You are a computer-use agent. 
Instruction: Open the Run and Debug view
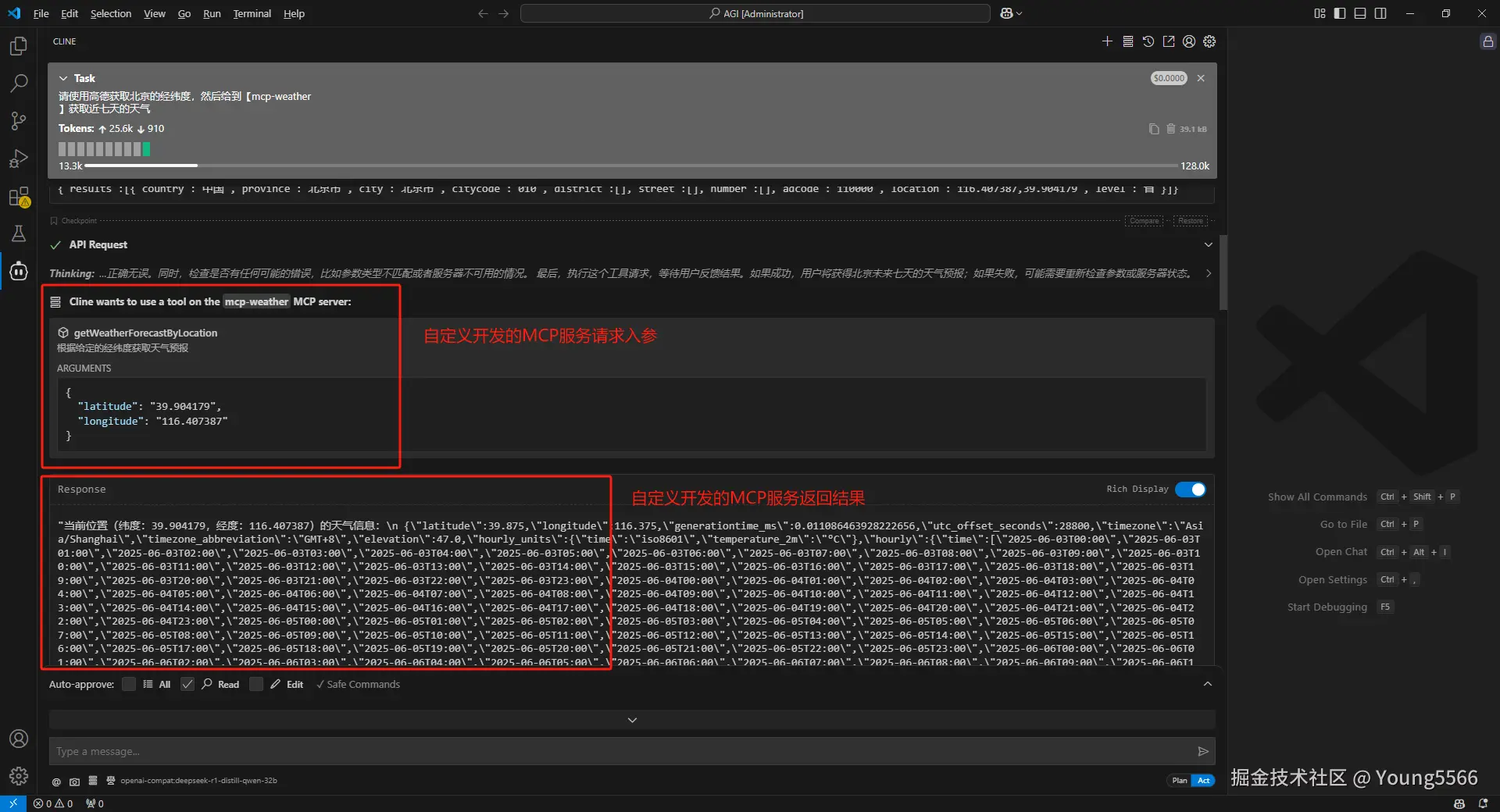pyautogui.click(x=19, y=158)
